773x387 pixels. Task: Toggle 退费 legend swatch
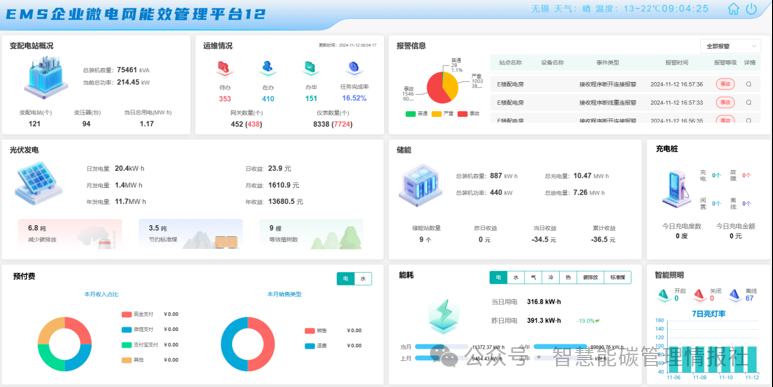(310, 346)
